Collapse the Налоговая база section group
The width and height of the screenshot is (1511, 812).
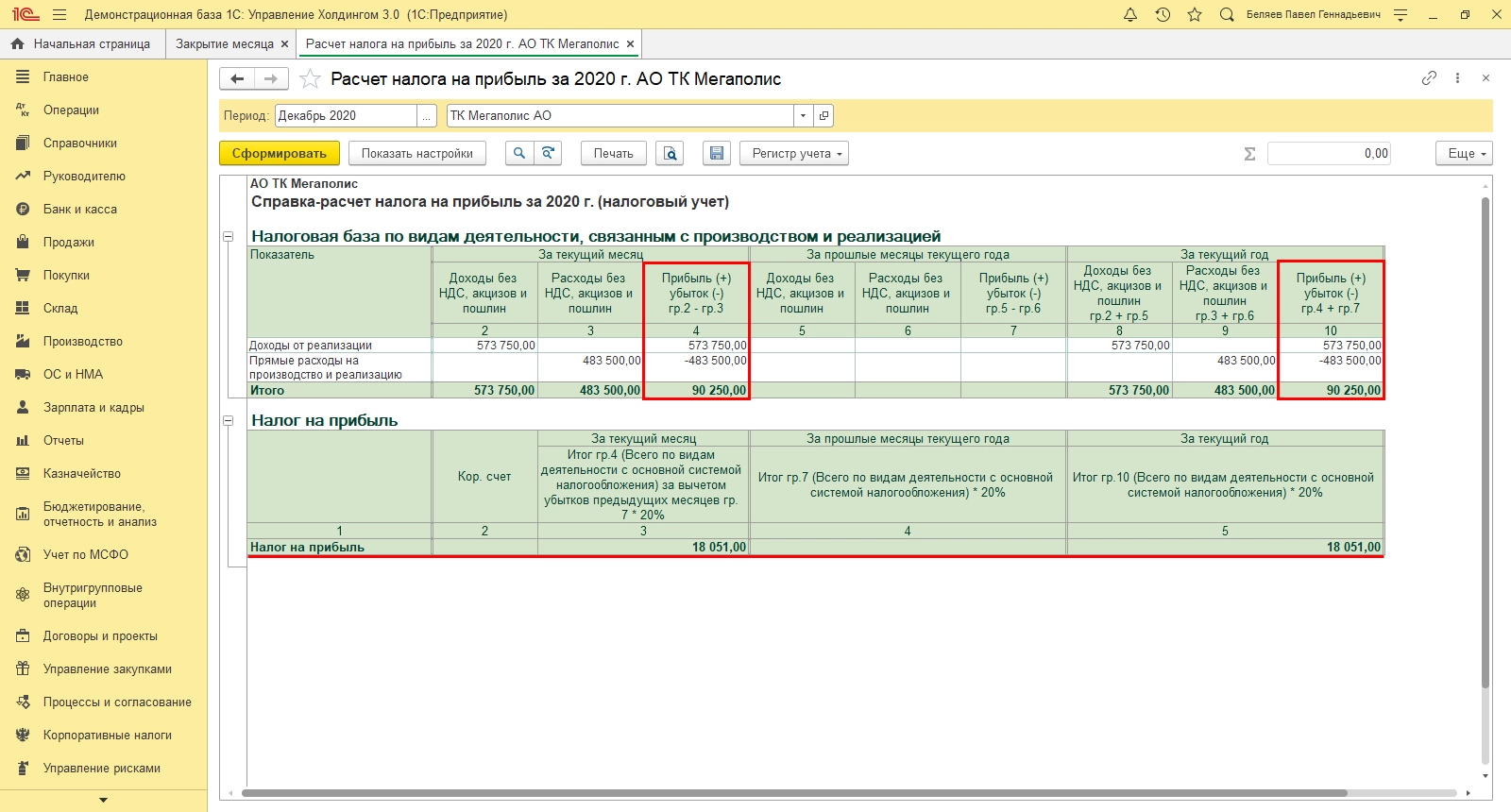(x=228, y=237)
